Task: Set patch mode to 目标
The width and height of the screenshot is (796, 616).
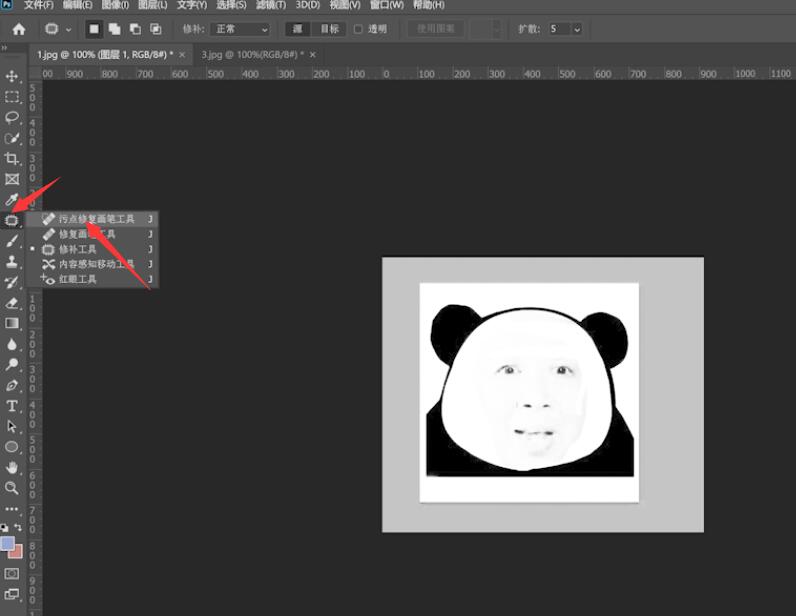Action: [x=329, y=29]
